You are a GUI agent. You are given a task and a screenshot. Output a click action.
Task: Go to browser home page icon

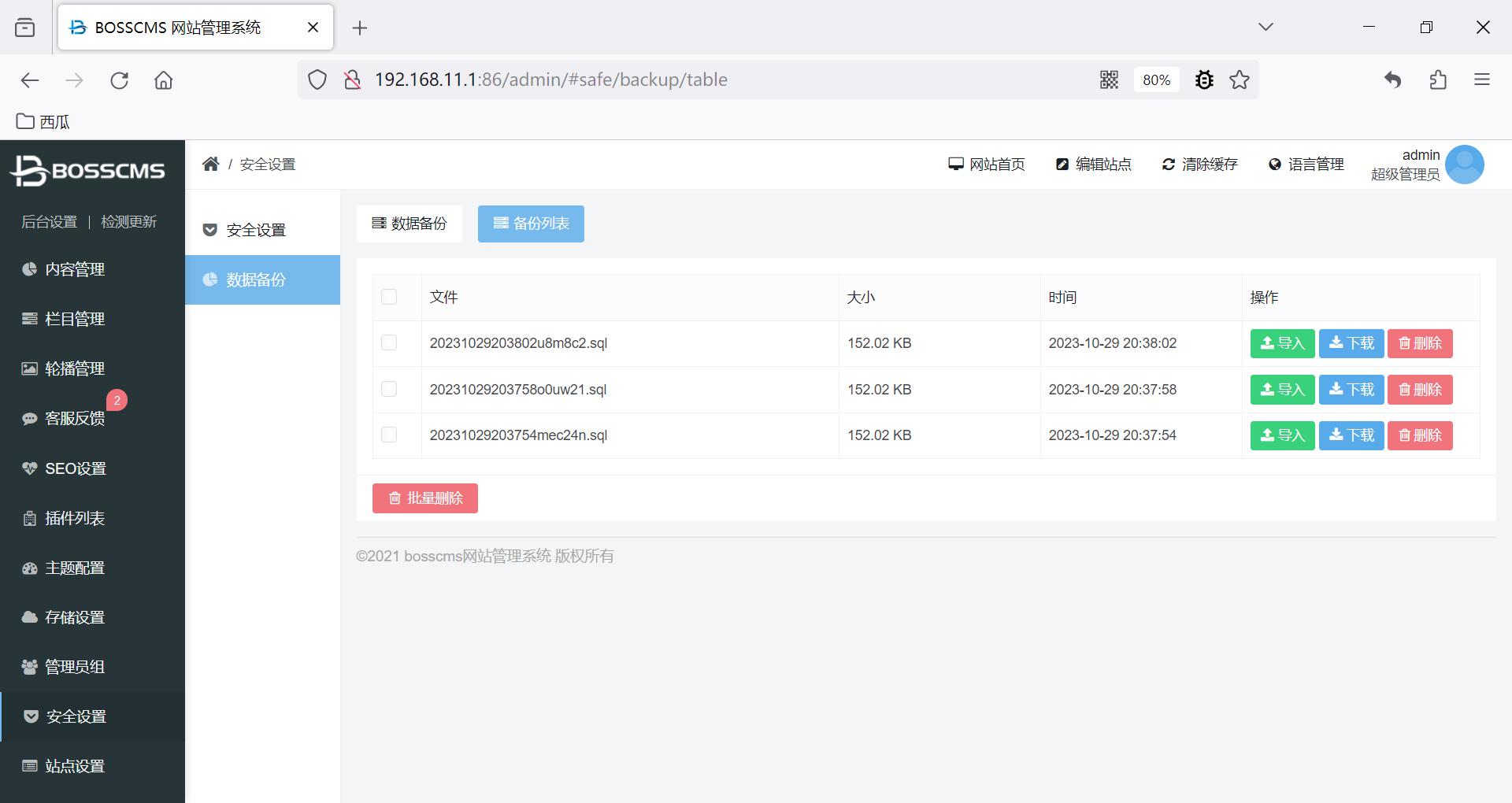(163, 80)
